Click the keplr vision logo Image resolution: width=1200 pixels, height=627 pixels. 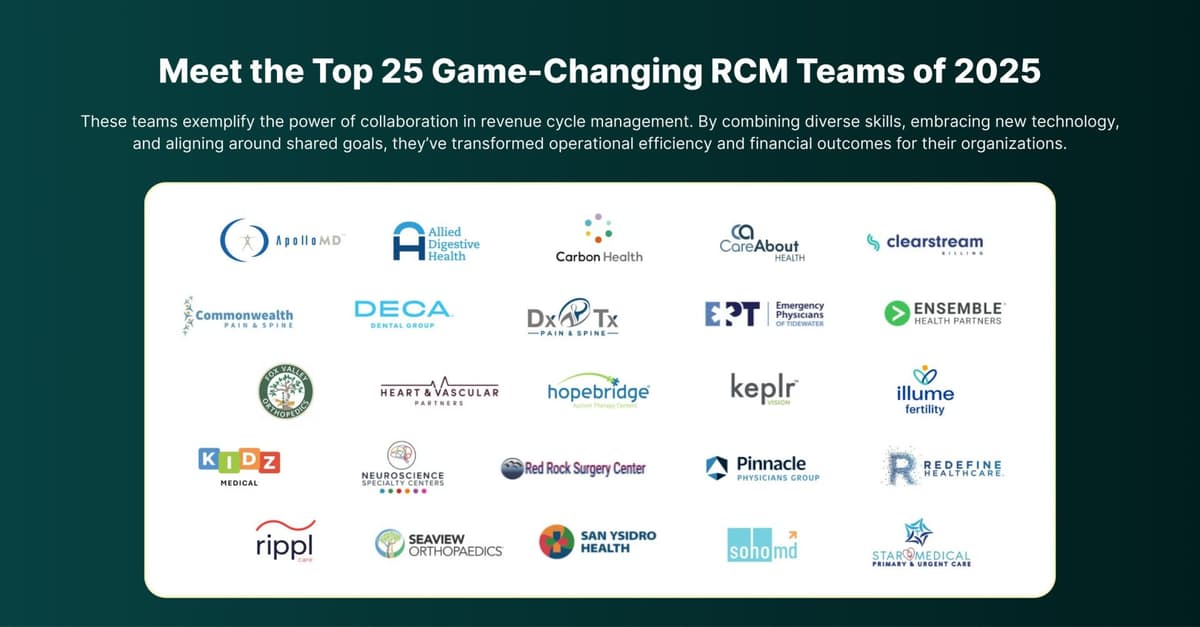pos(765,389)
